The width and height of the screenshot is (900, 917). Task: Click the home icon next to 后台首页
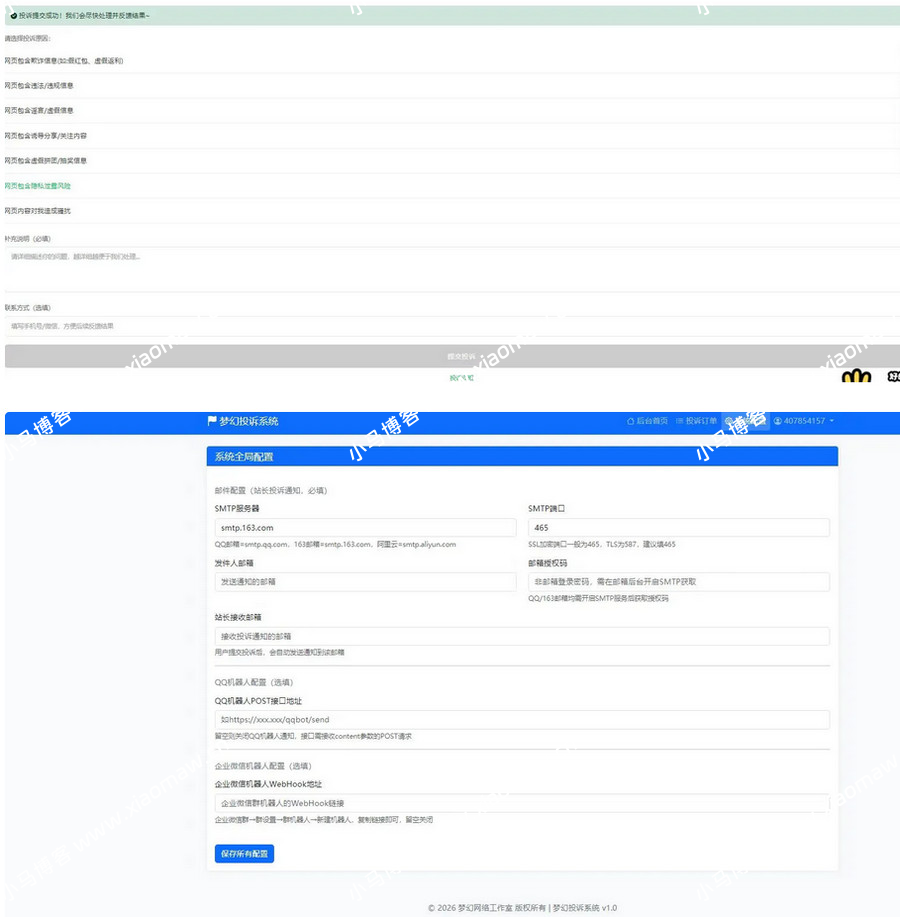(630, 421)
